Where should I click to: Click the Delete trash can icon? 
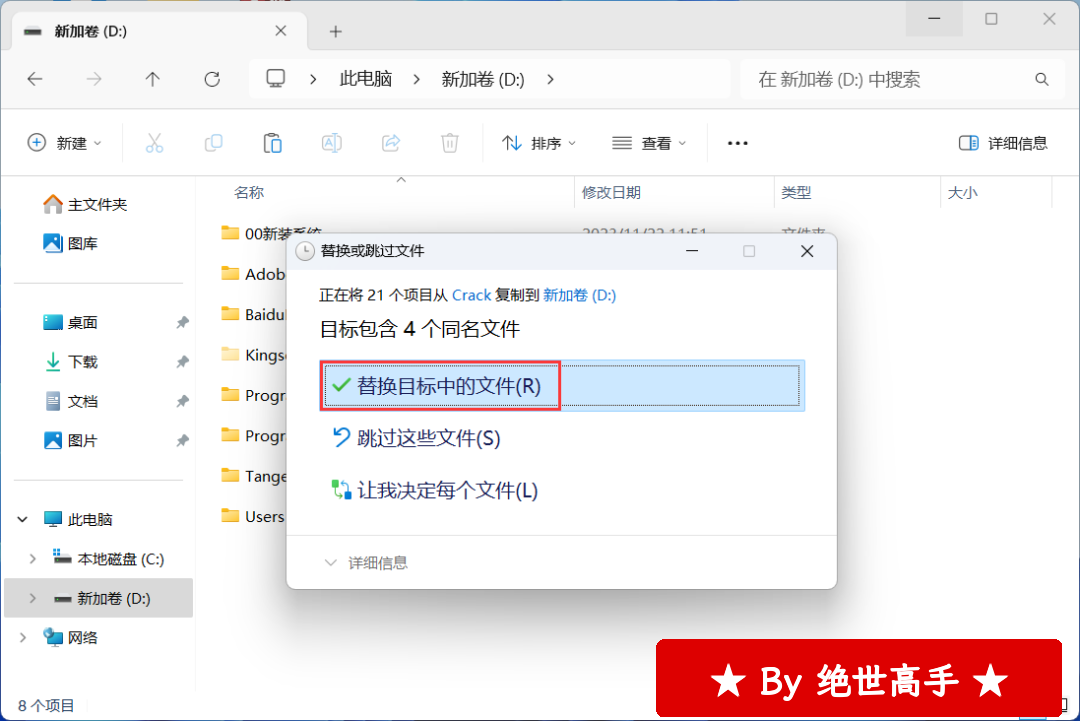(x=450, y=143)
